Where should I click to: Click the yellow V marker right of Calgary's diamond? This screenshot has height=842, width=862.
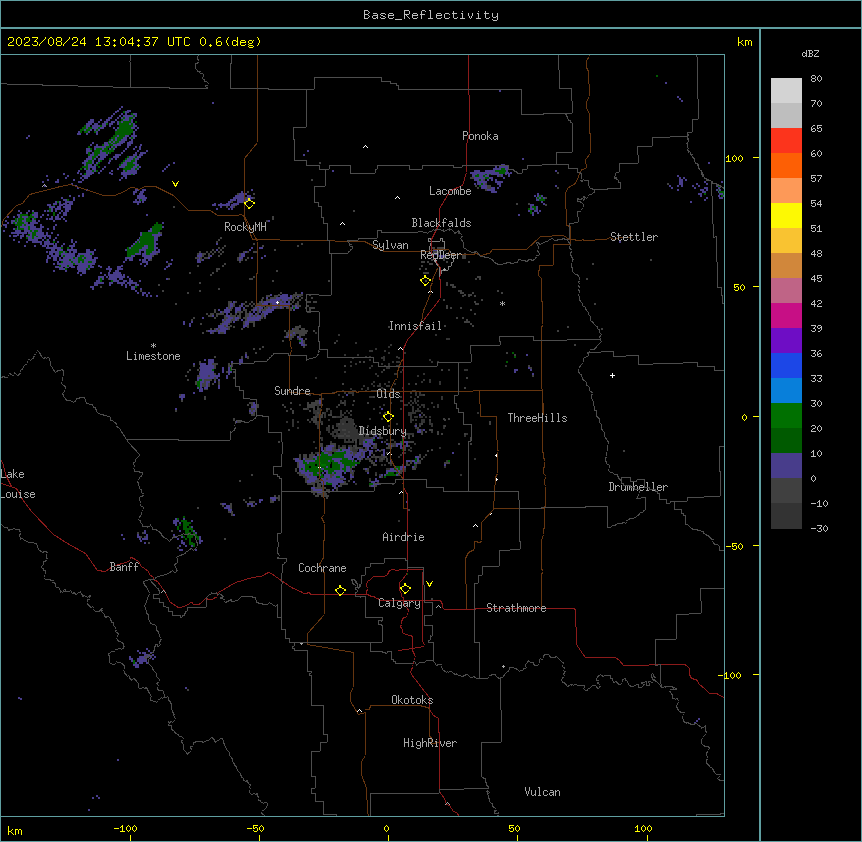tap(429, 584)
